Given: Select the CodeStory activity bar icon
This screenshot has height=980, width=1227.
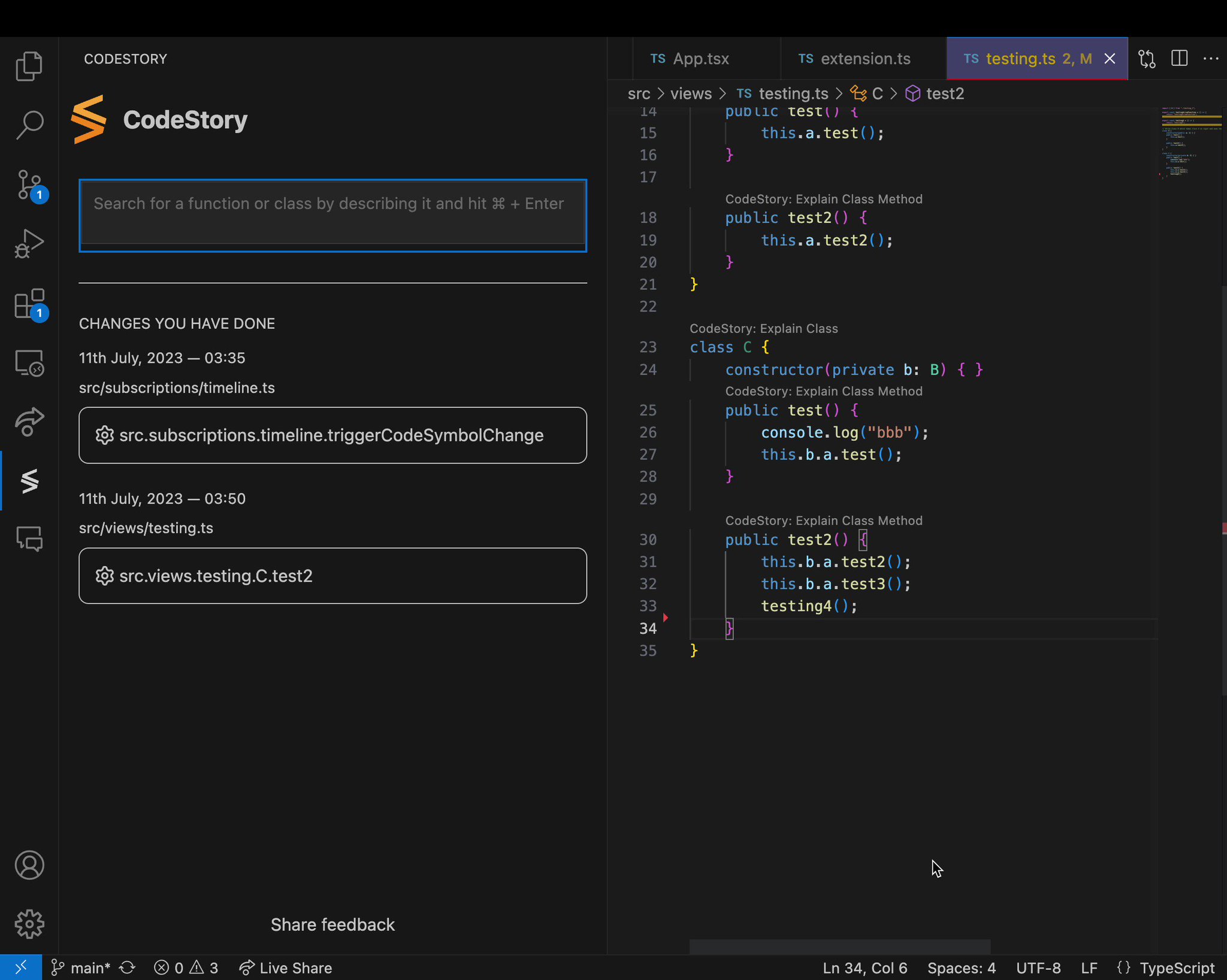Looking at the screenshot, I should (28, 481).
